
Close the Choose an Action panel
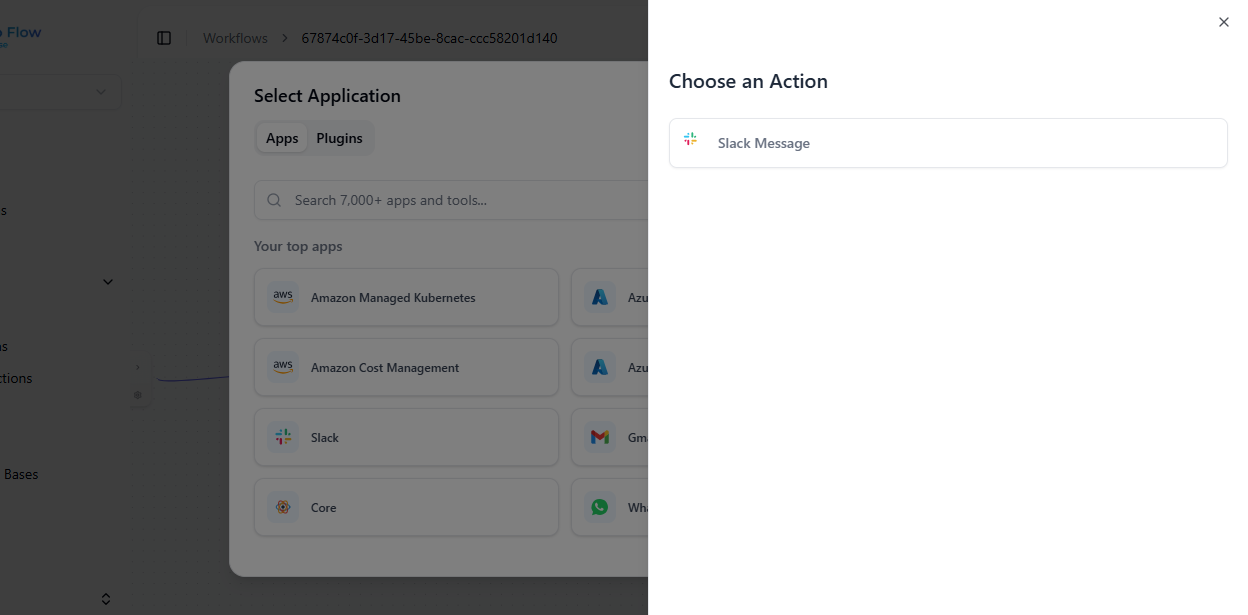pos(1223,22)
